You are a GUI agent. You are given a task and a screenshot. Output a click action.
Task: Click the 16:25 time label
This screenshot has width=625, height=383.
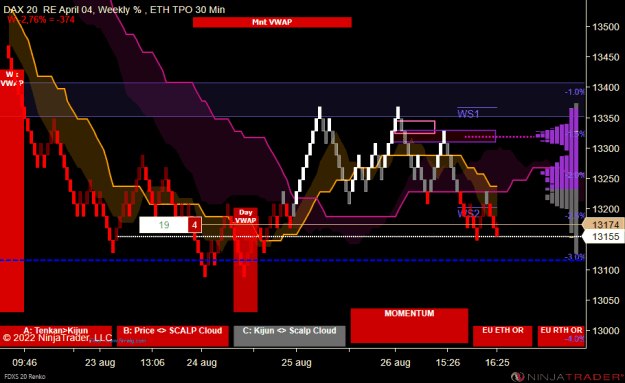pos(497,363)
